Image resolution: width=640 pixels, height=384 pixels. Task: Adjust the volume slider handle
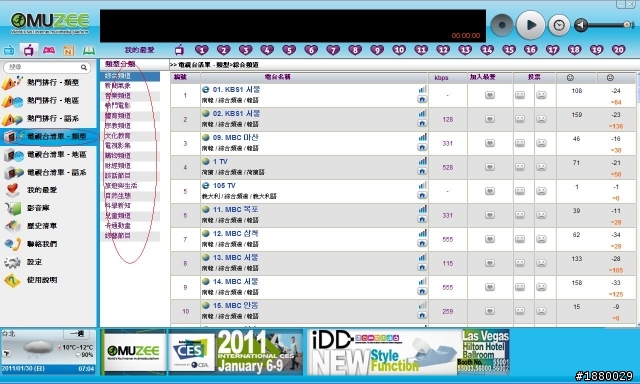tap(628, 25)
